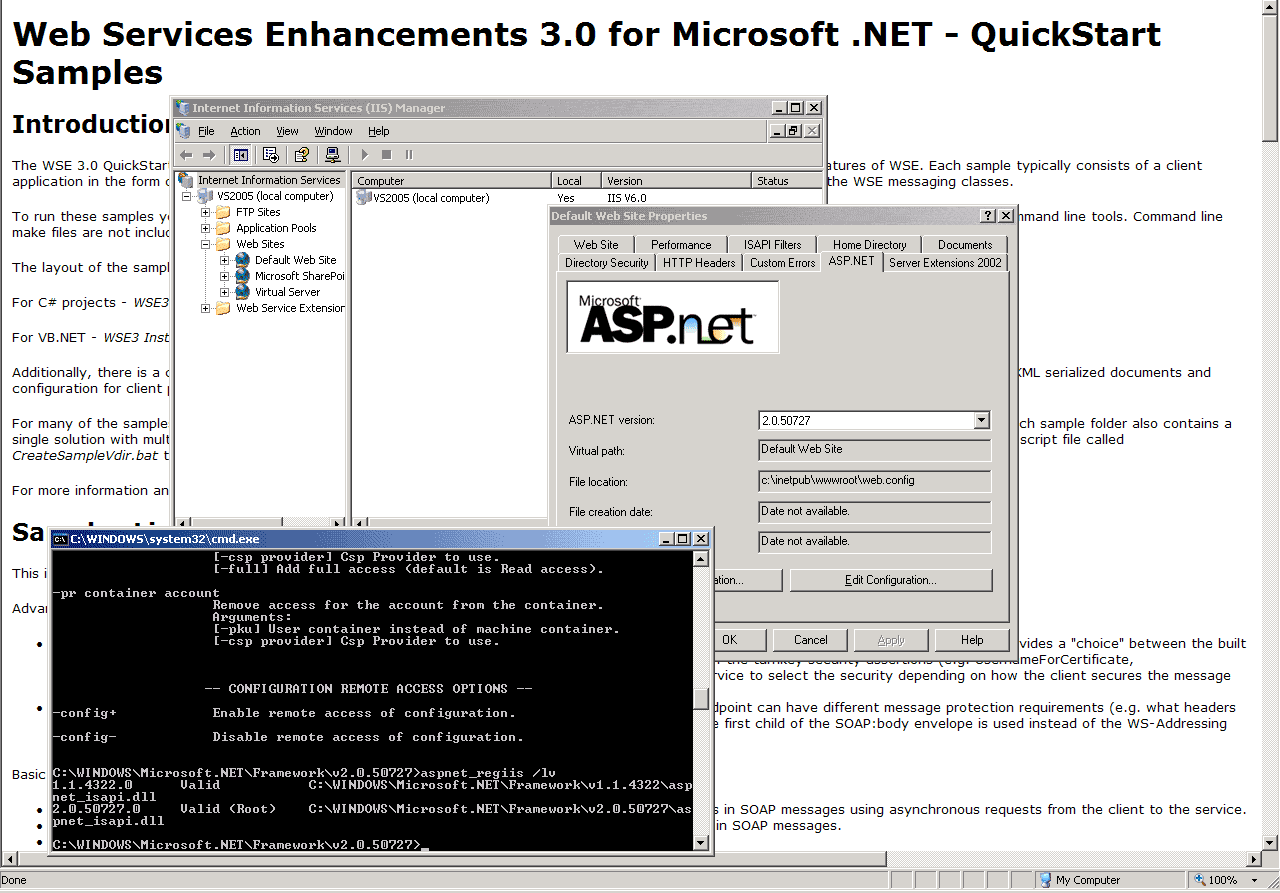Toggle the Show/Hide Console Tree toolbar icon
This screenshot has width=1280, height=893.
point(240,155)
